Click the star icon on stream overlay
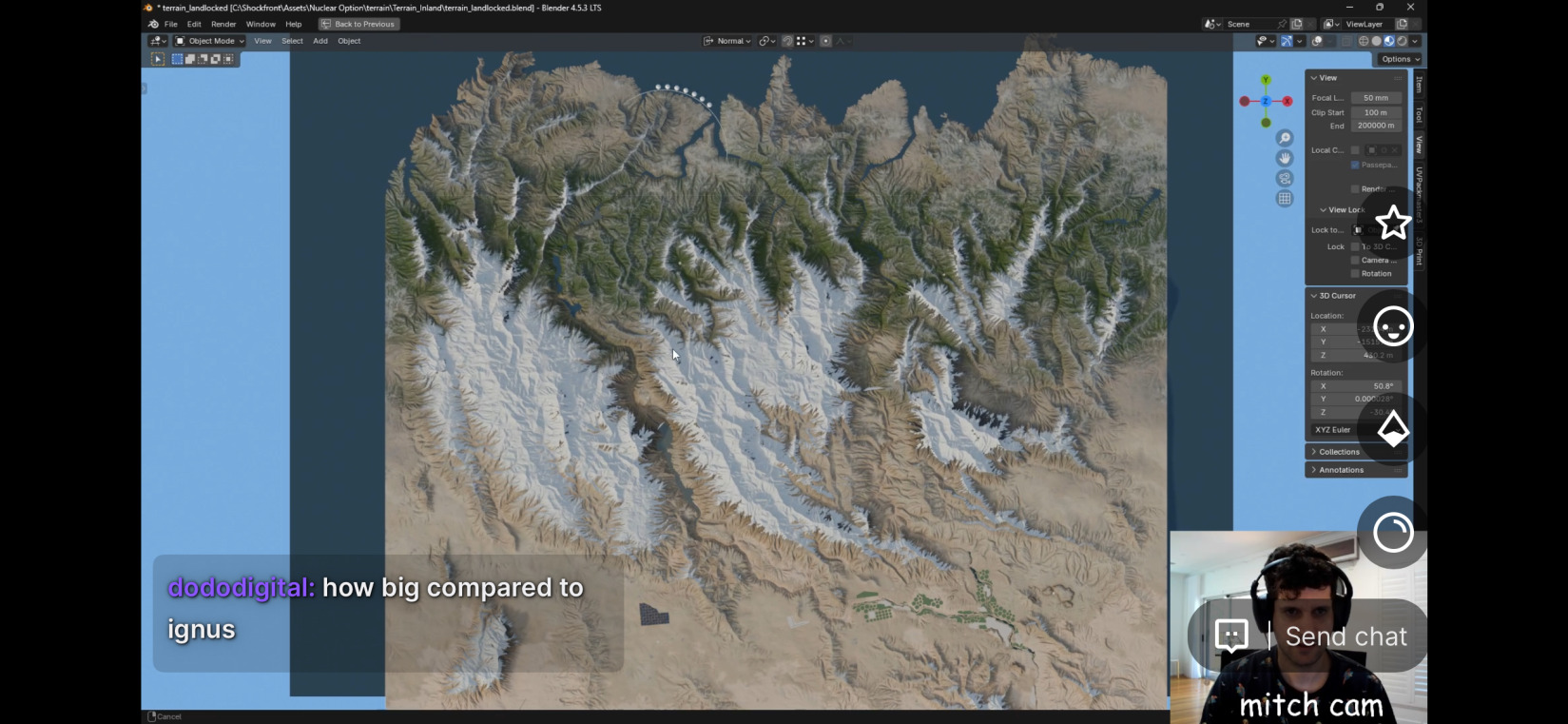 [x=1393, y=223]
